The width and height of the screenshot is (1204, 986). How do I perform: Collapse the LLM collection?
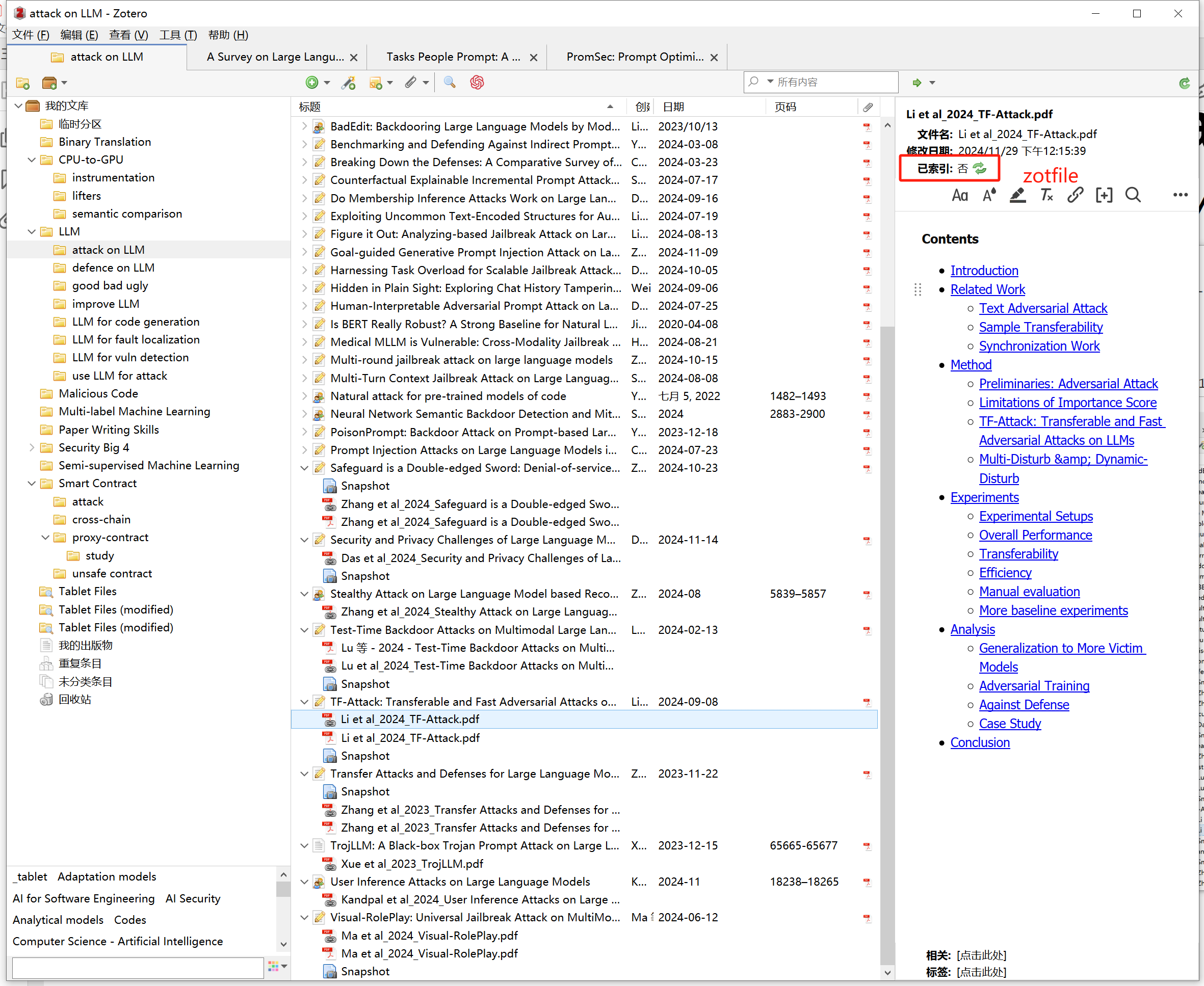point(32,232)
